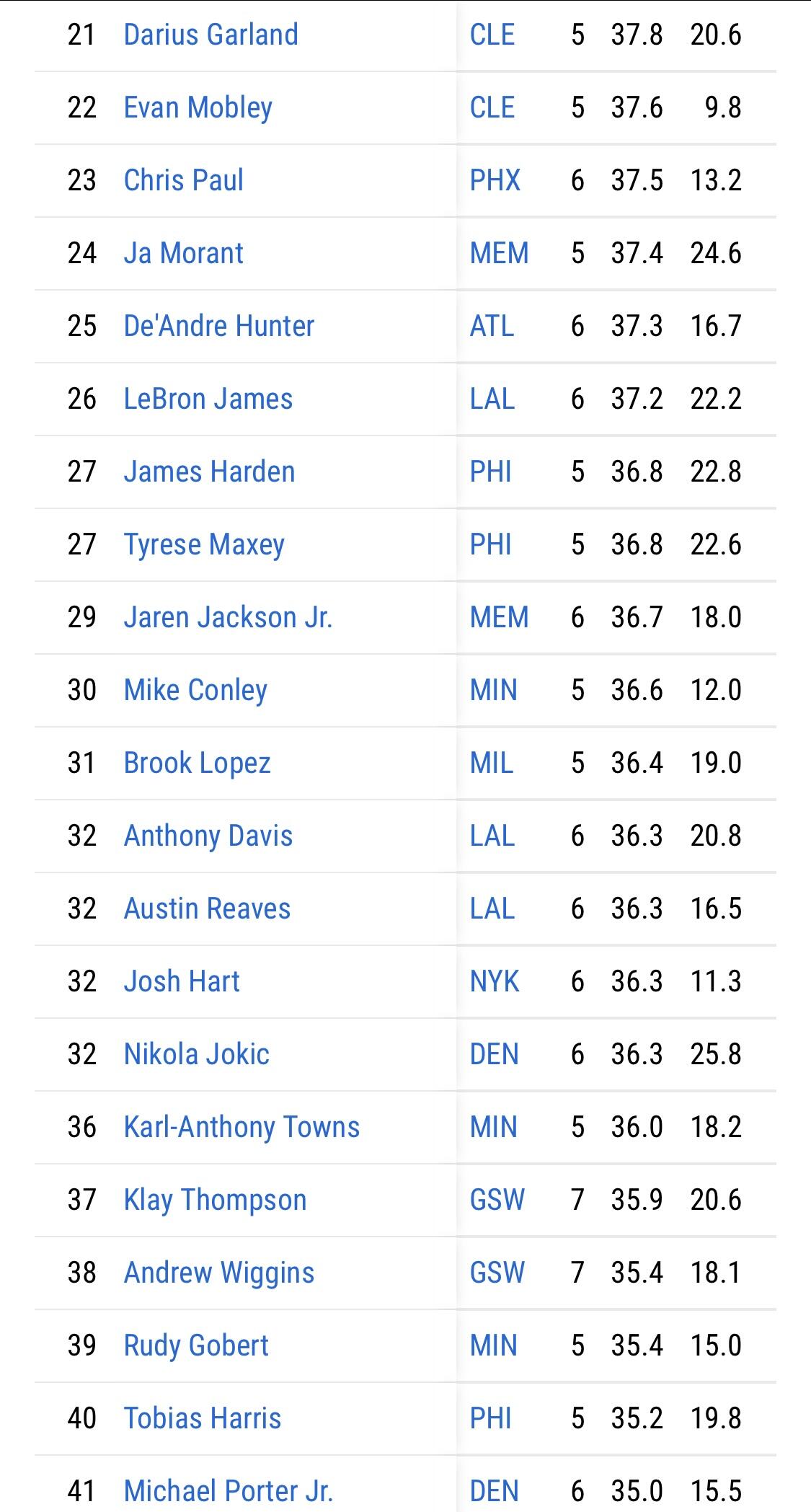Image resolution: width=811 pixels, height=1512 pixels.
Task: Click NYK team link for Josh Hart
Action: click(495, 981)
